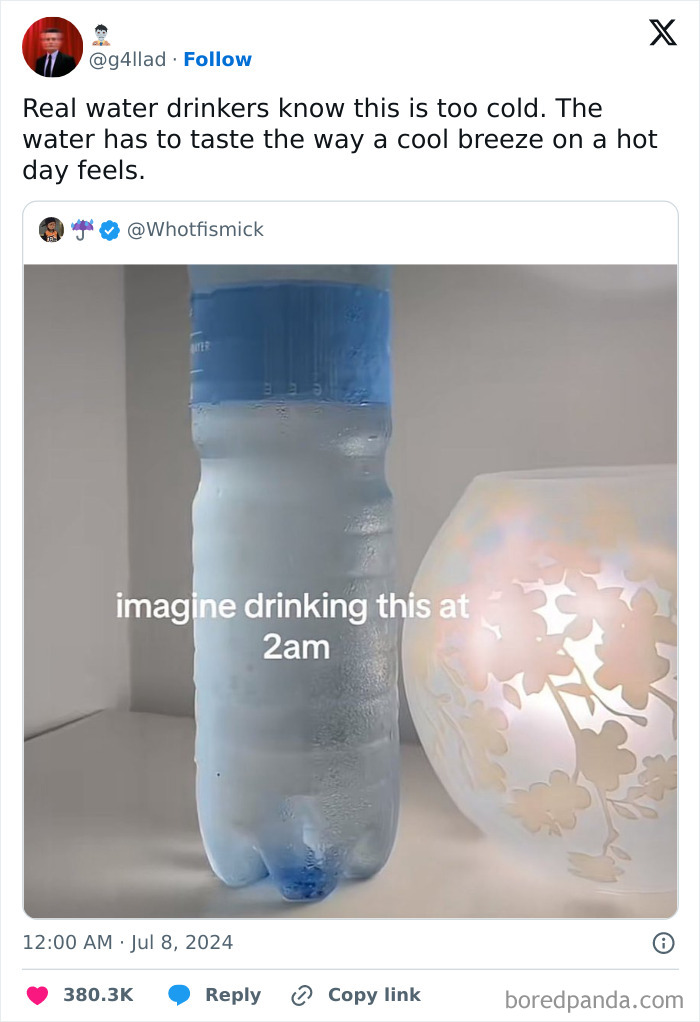
Task: Click the @g4llad profile avatar
Action: (x=52, y=47)
